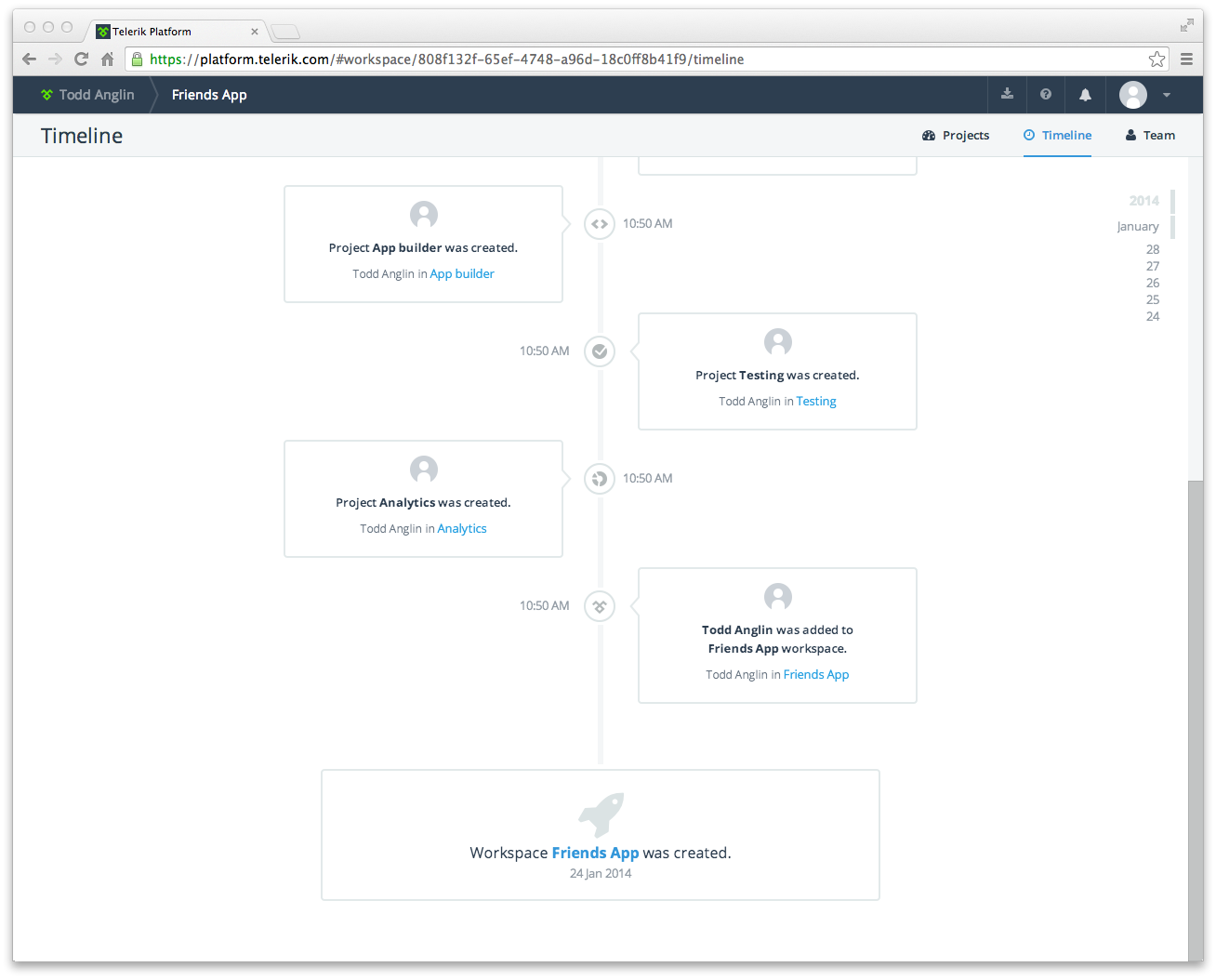Click the workspace added timeline marker icon

pos(600,606)
